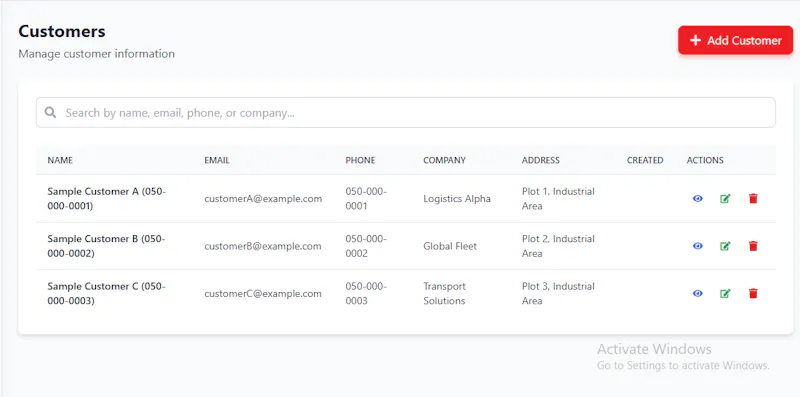Click the CREATED column header
The image size is (800, 397).
(x=645, y=160)
